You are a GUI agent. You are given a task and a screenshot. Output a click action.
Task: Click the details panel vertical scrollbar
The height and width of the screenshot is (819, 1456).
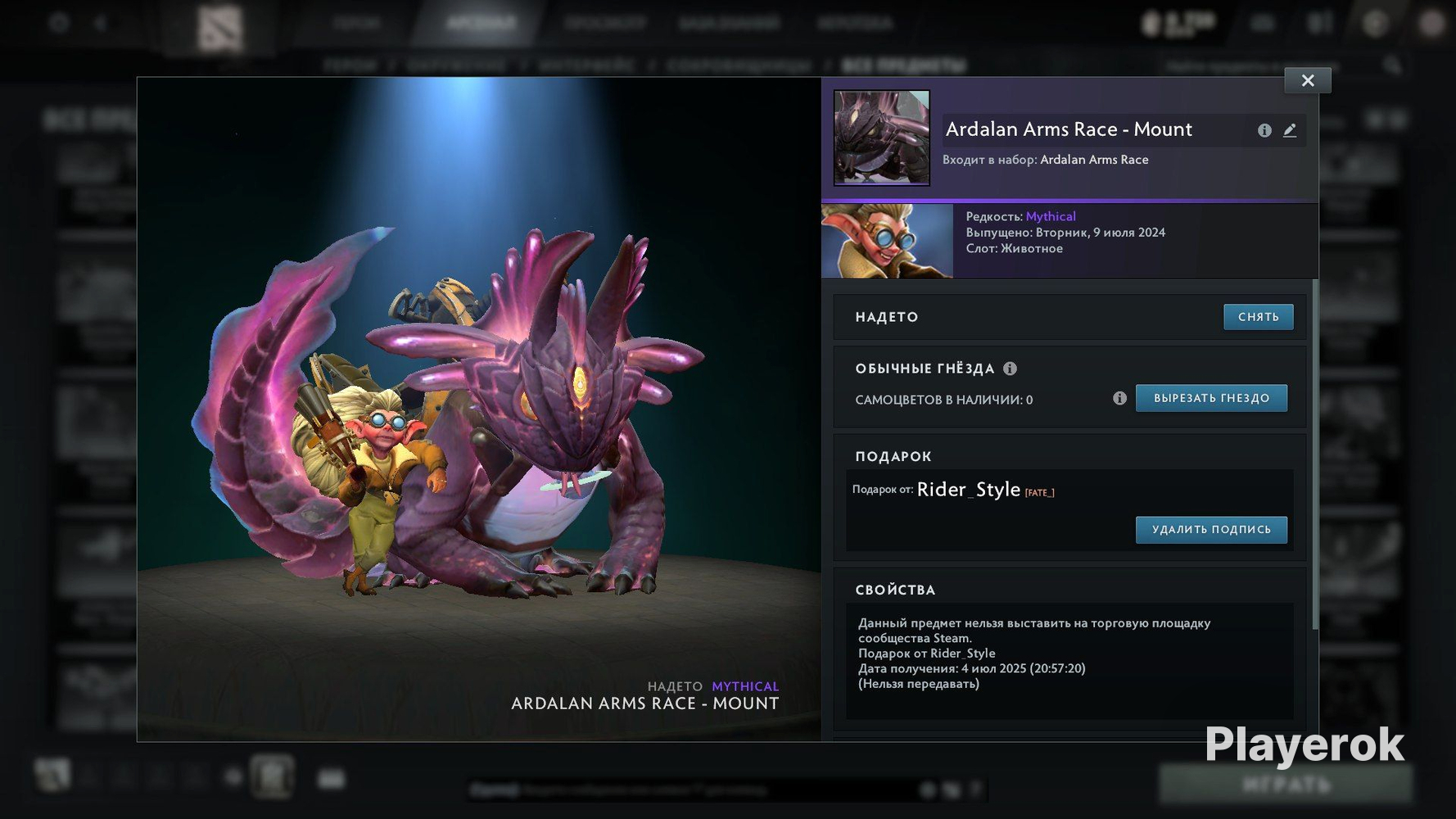[1315, 455]
